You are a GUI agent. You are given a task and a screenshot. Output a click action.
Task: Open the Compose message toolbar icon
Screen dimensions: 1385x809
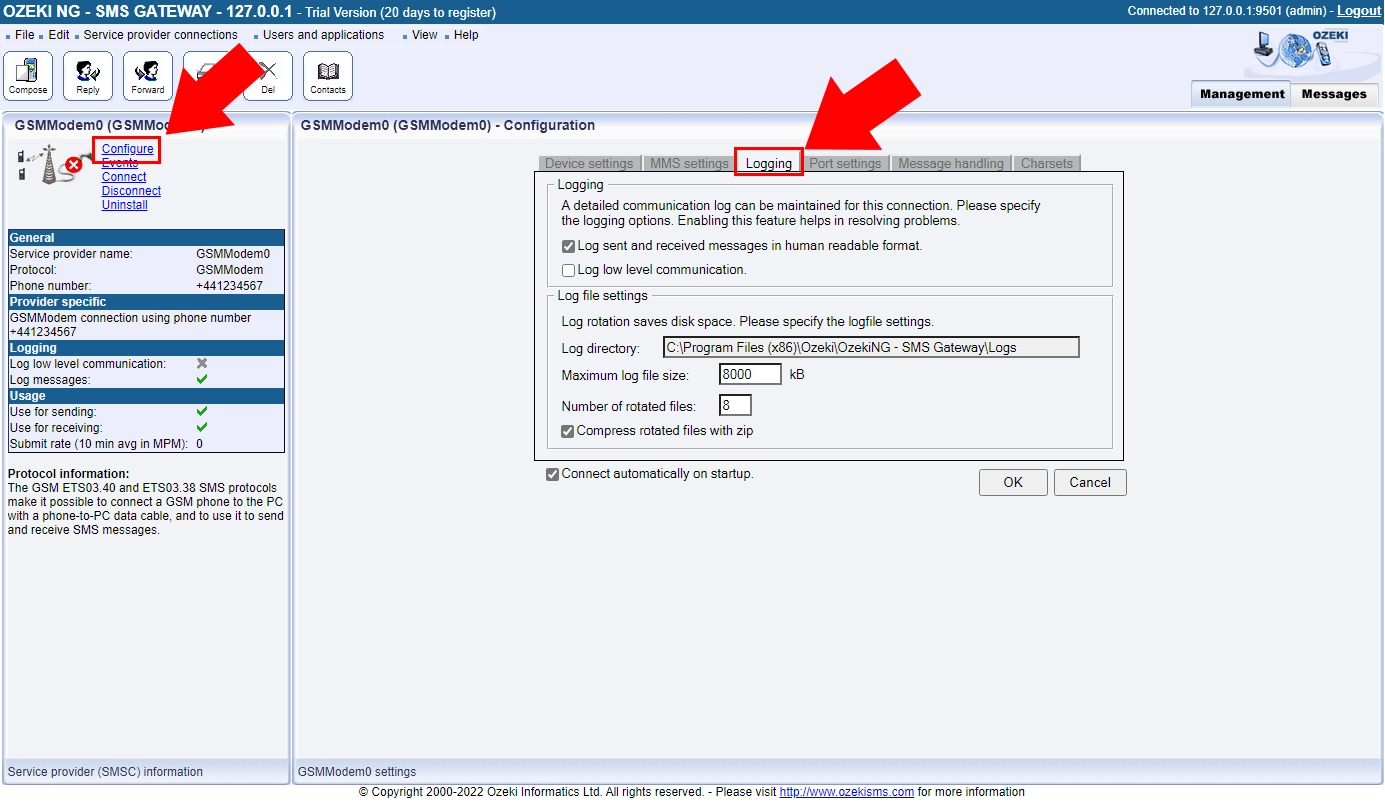[x=28, y=76]
